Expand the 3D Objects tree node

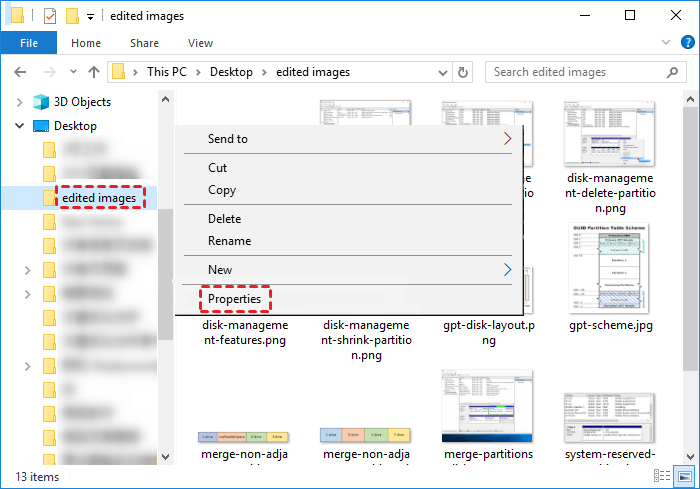(19, 102)
